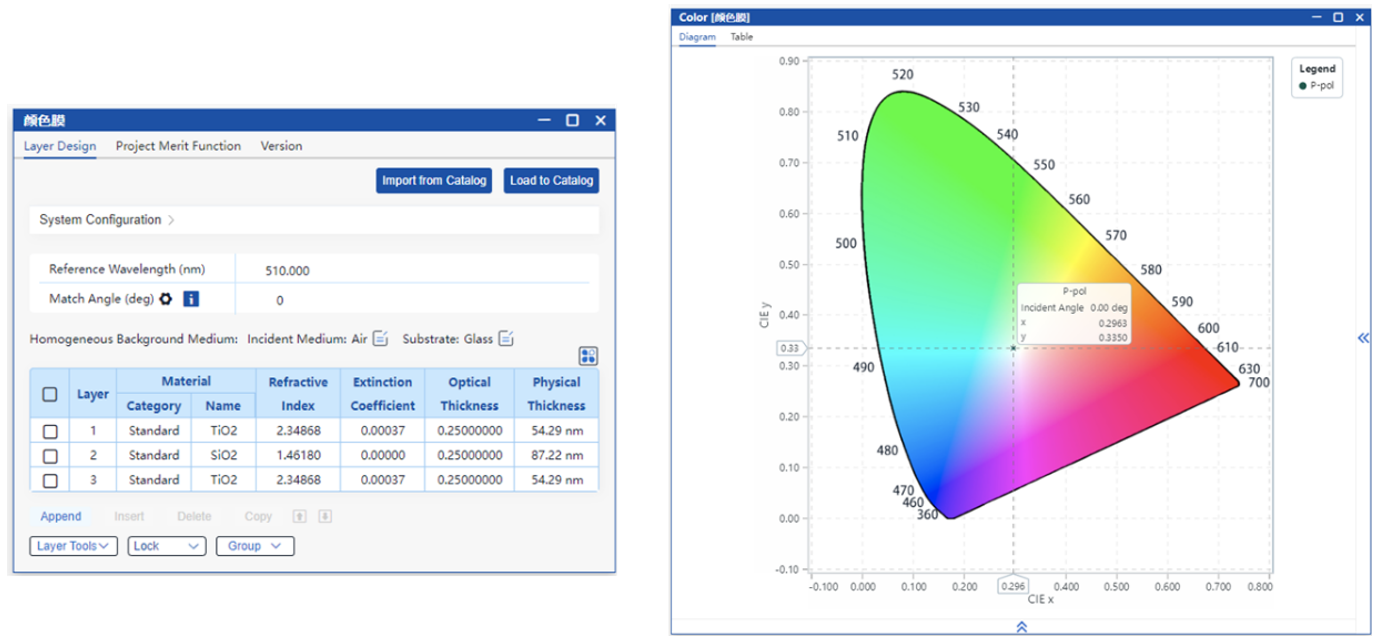Click the move layer up arrow icon

(x=299, y=517)
